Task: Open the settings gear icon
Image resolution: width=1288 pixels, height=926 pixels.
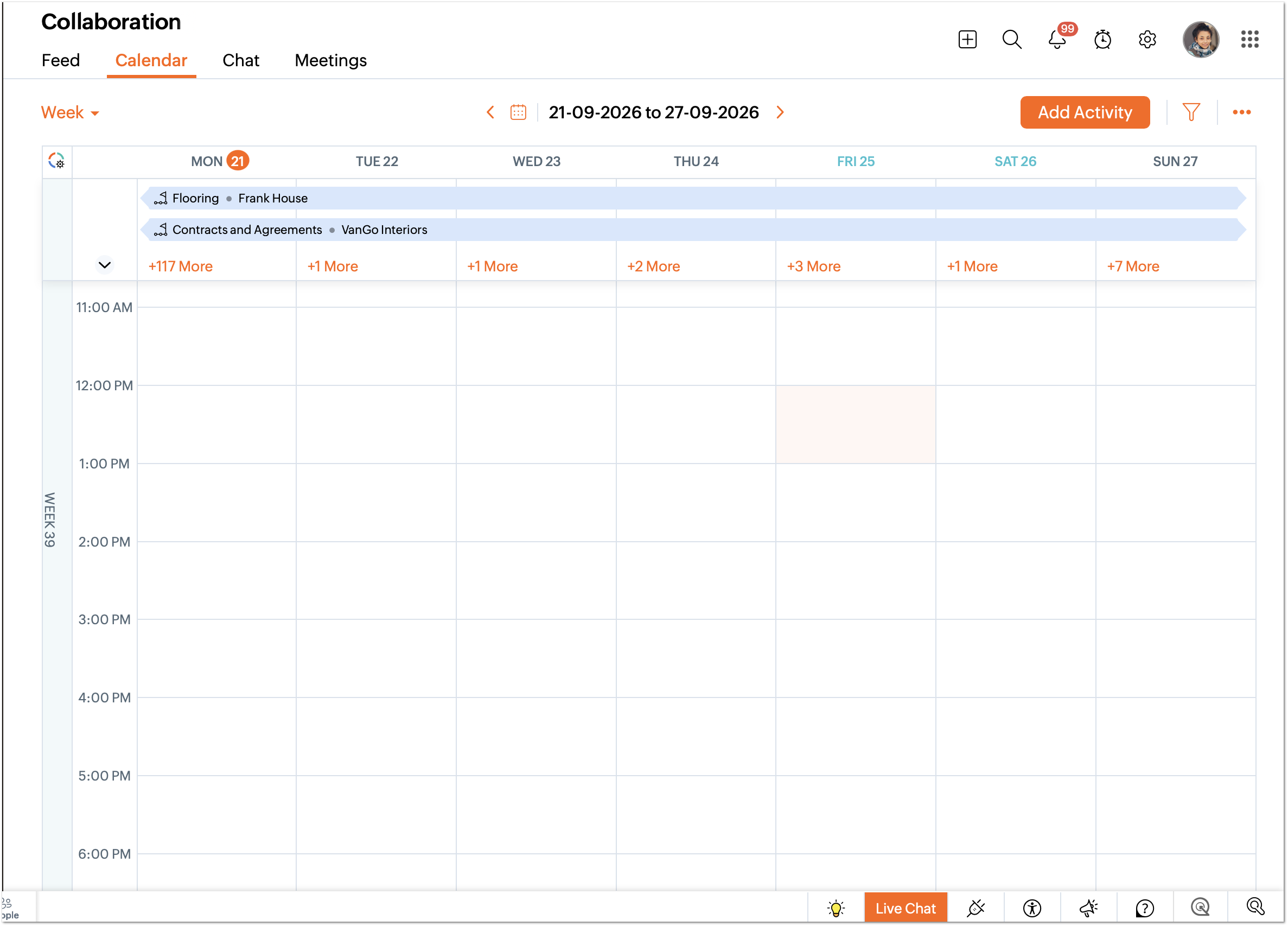Action: 1147,39
